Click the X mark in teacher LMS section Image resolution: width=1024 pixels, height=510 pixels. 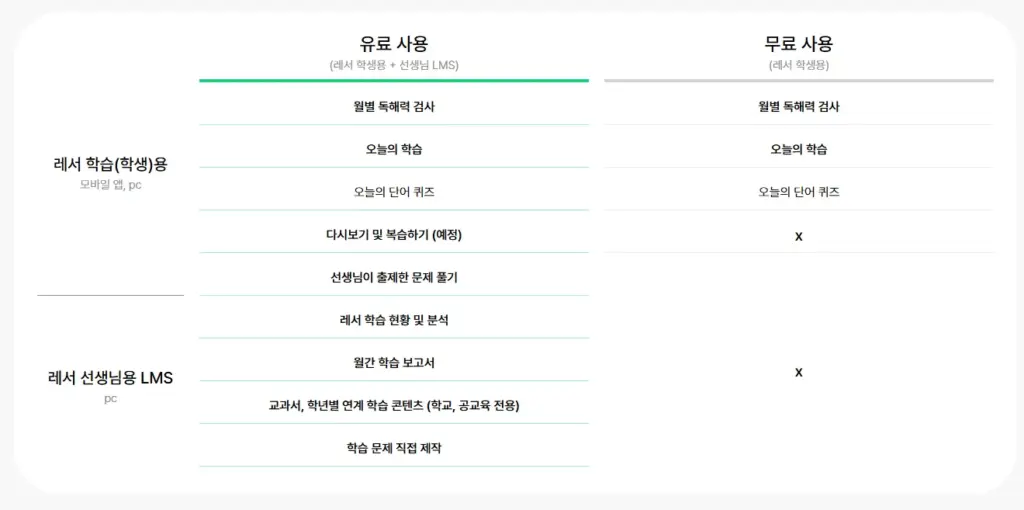pos(798,372)
